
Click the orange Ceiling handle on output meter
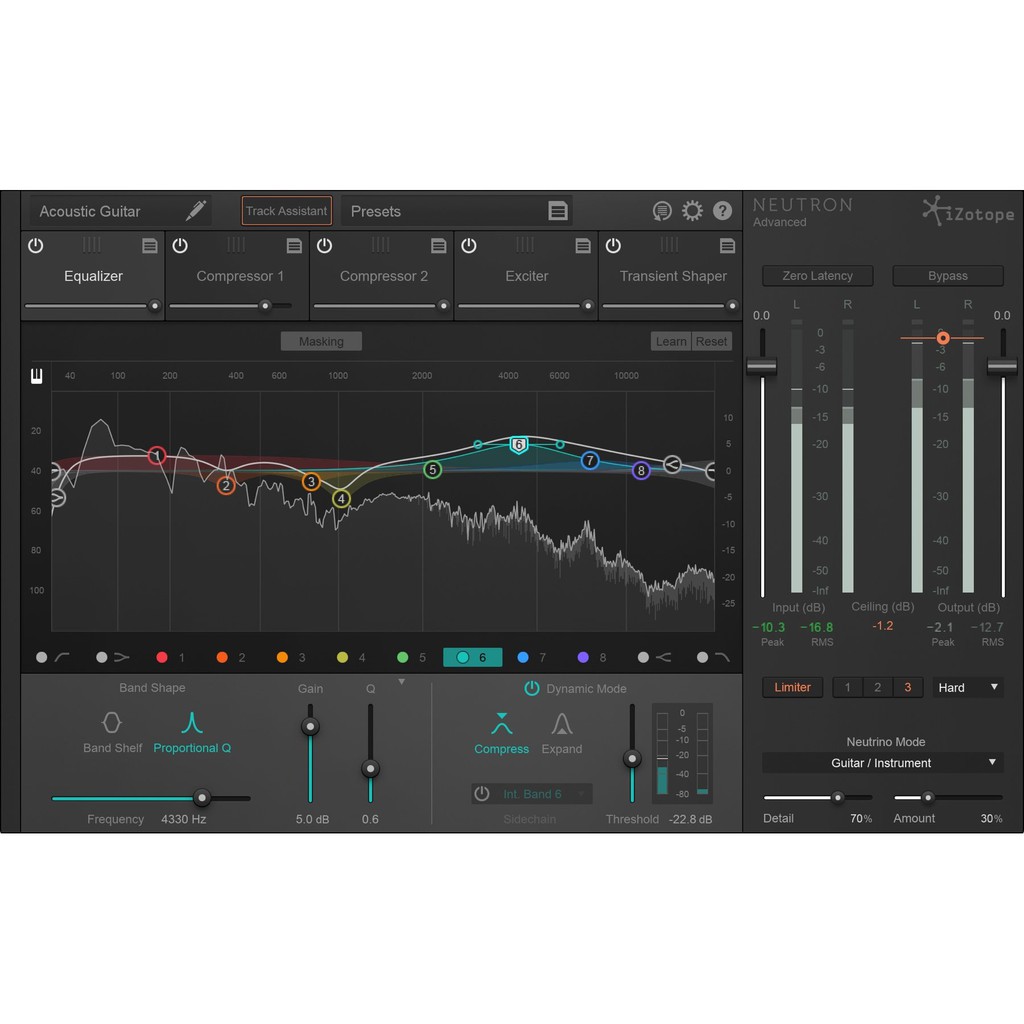[942, 338]
